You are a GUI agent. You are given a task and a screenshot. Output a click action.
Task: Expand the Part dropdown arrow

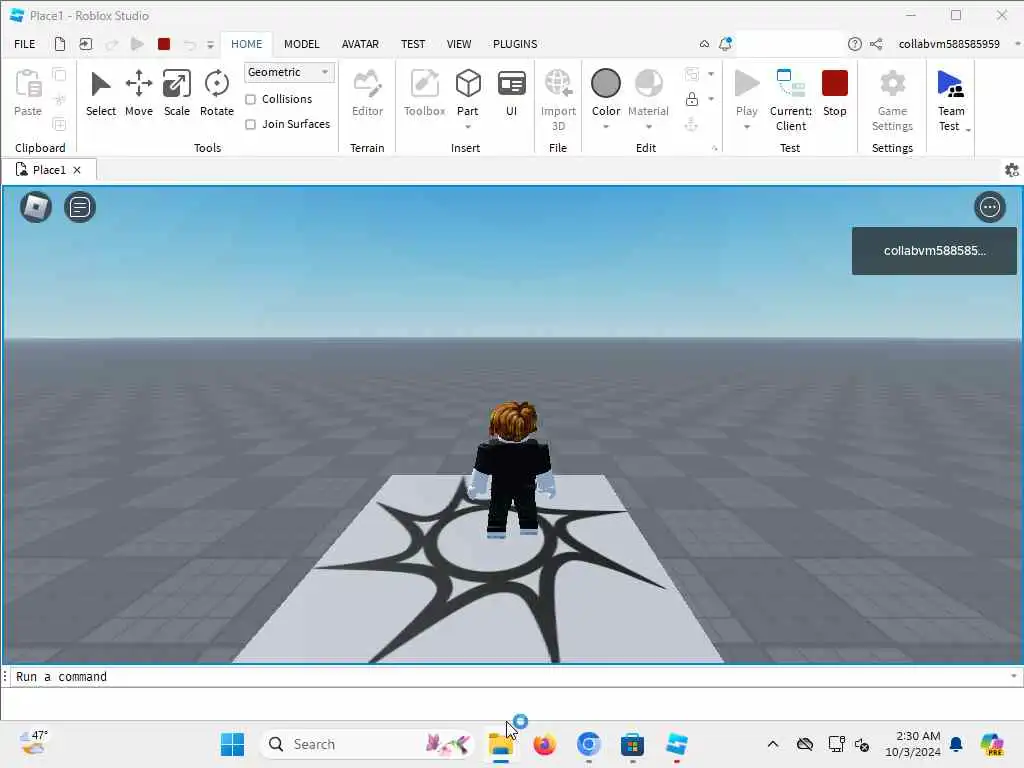click(x=468, y=127)
